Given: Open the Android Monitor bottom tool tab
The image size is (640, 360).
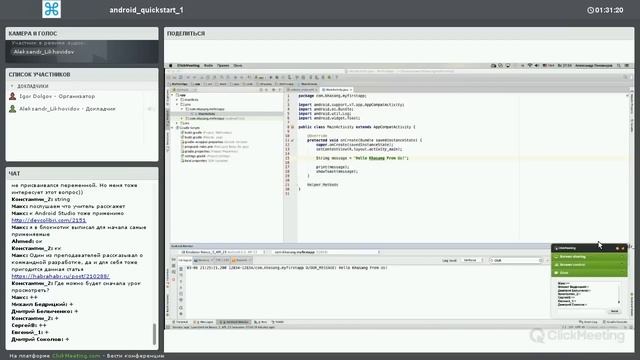Looking at the screenshot, I should pyautogui.click(x=234, y=322).
